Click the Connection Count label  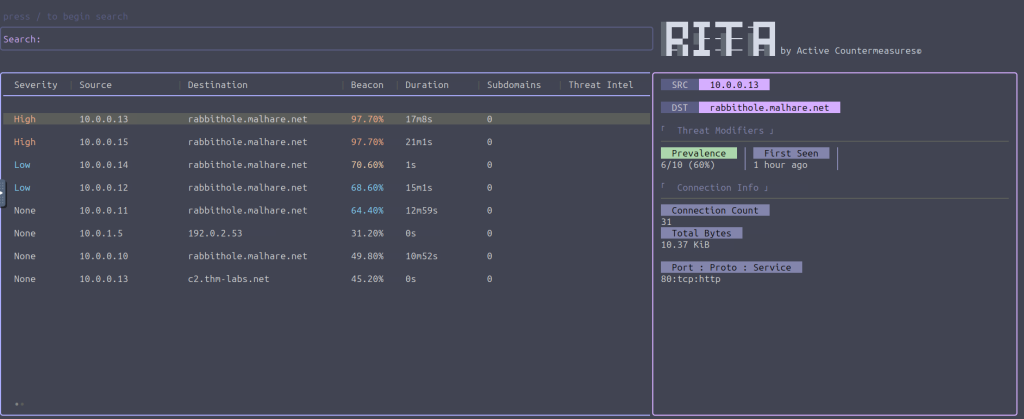[x=715, y=210]
